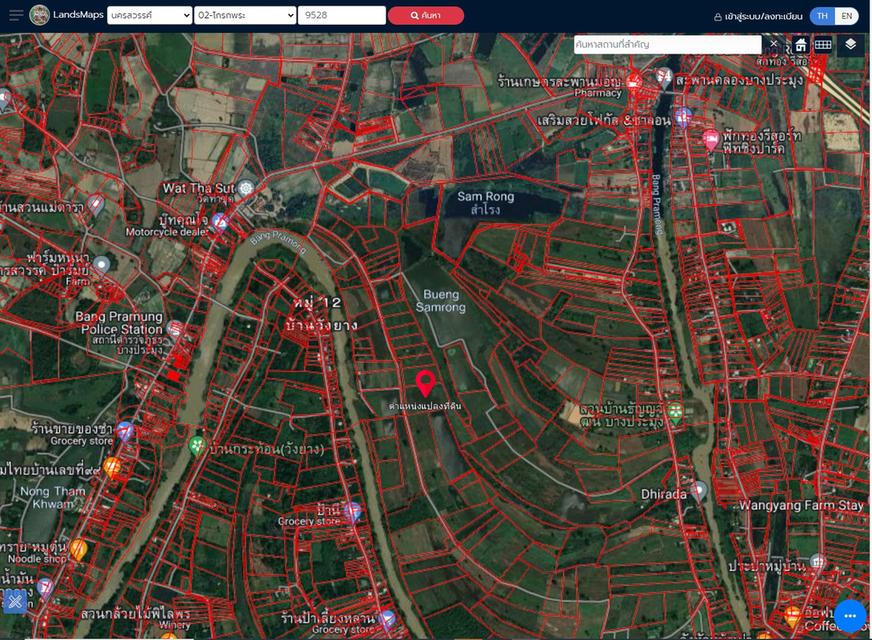This screenshot has width=872, height=640.
Task: Open the hamburger menu in the header
Action: [16, 15]
